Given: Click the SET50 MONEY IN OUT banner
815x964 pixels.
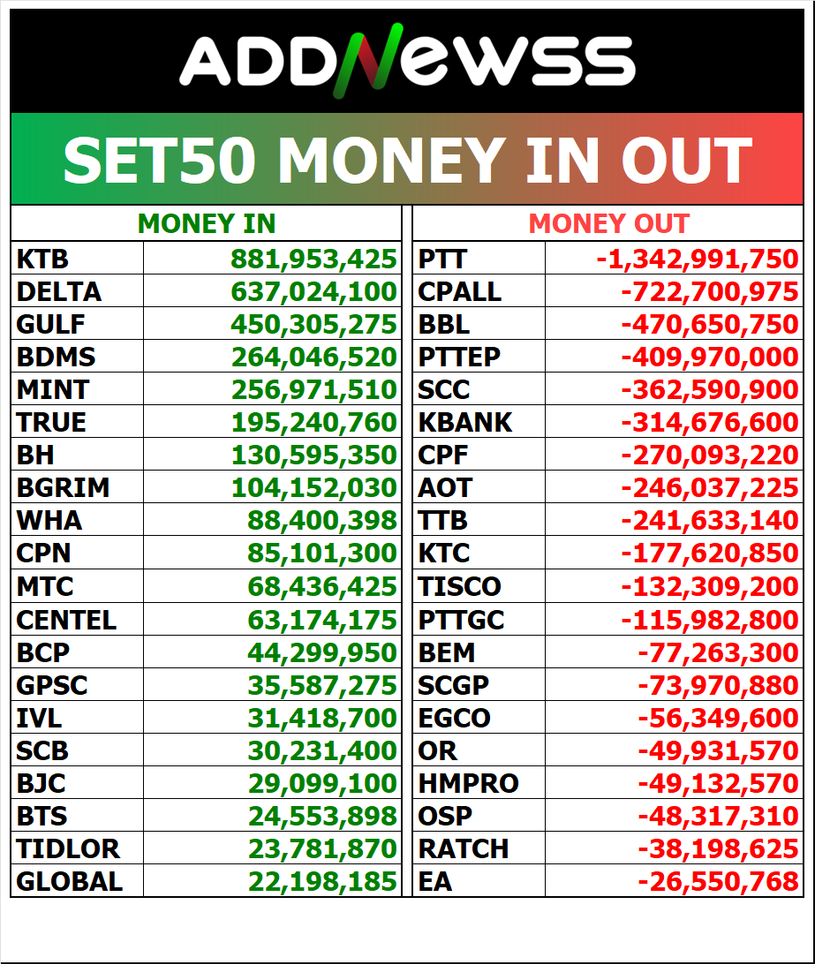Looking at the screenshot, I should tap(407, 159).
